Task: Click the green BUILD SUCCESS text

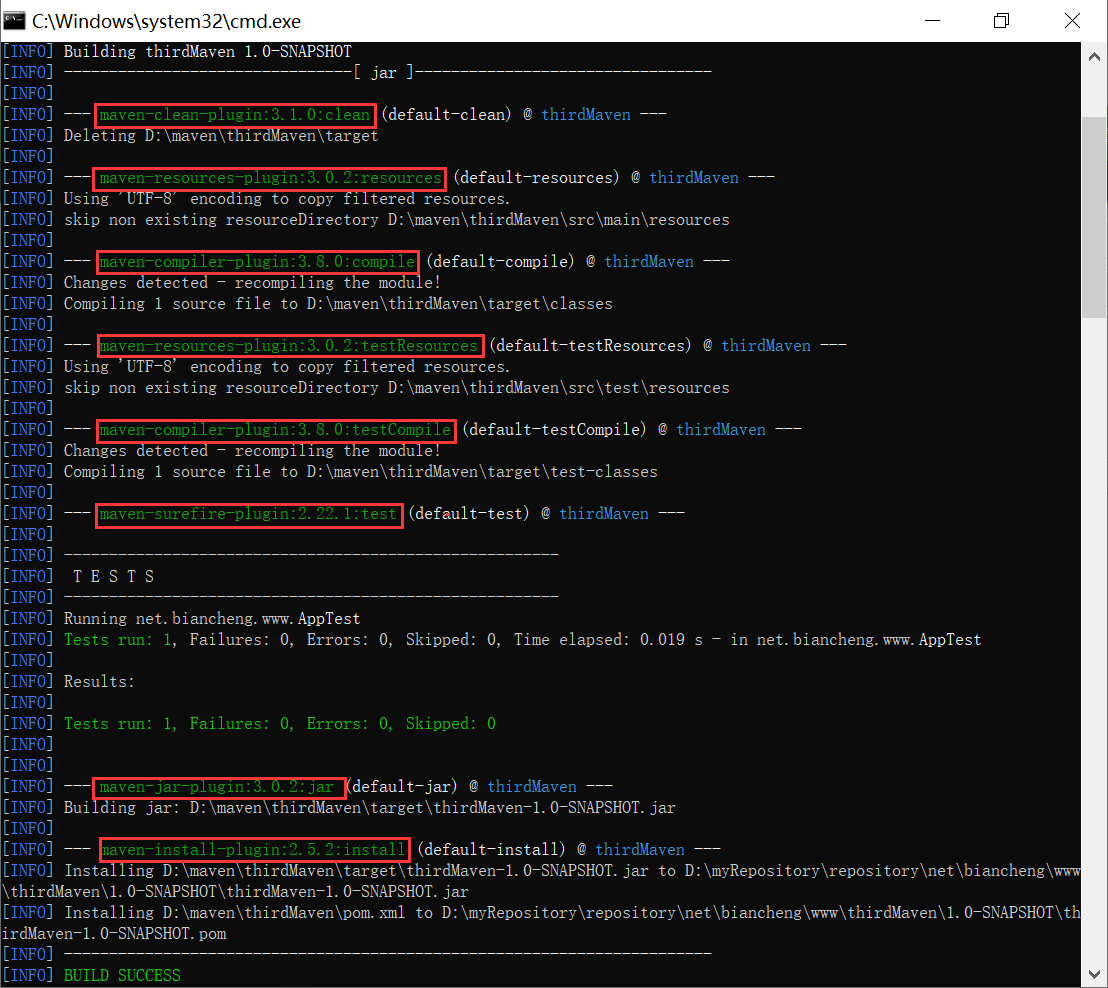Action: [122, 975]
